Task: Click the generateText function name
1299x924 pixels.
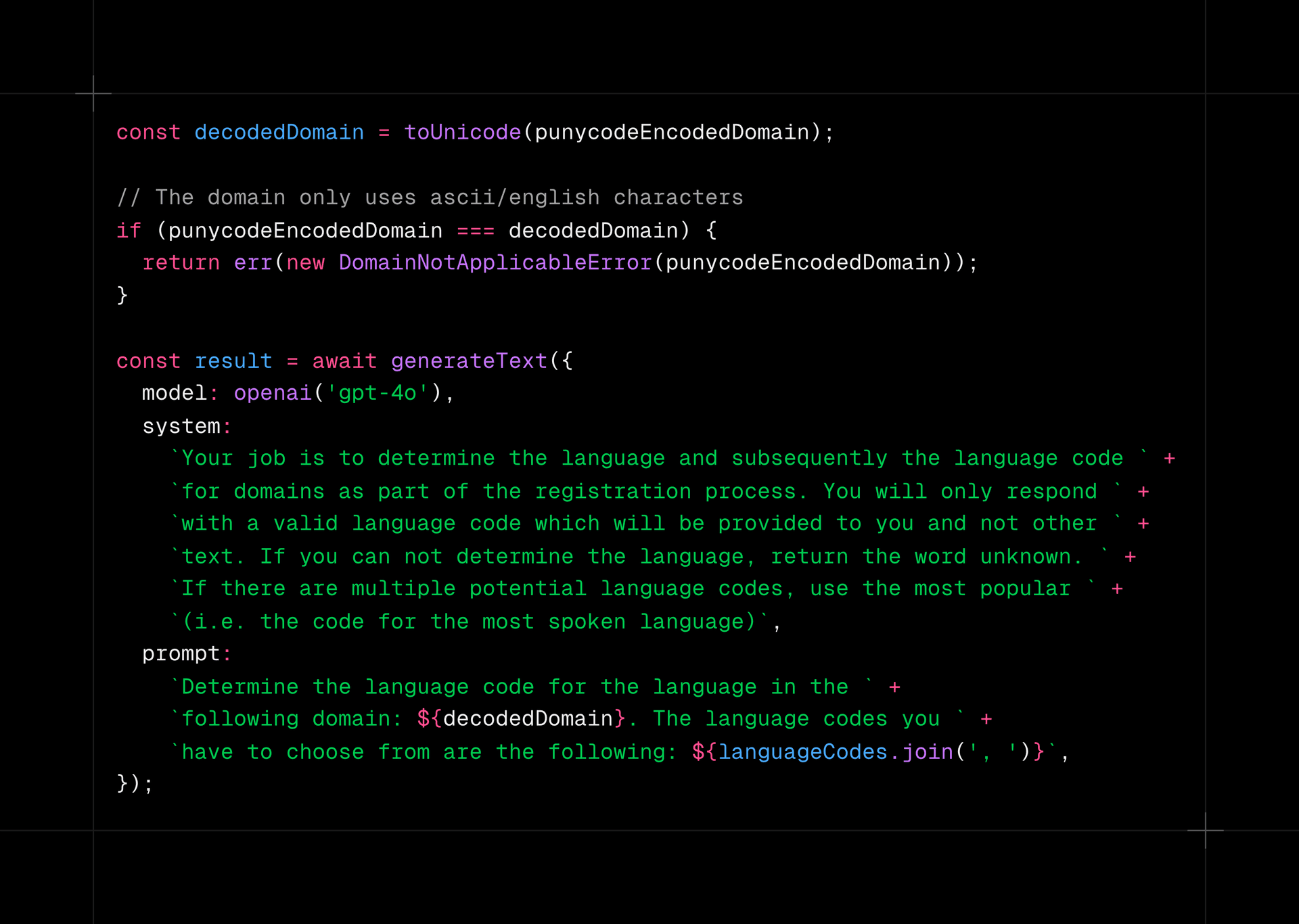Action: point(469,361)
